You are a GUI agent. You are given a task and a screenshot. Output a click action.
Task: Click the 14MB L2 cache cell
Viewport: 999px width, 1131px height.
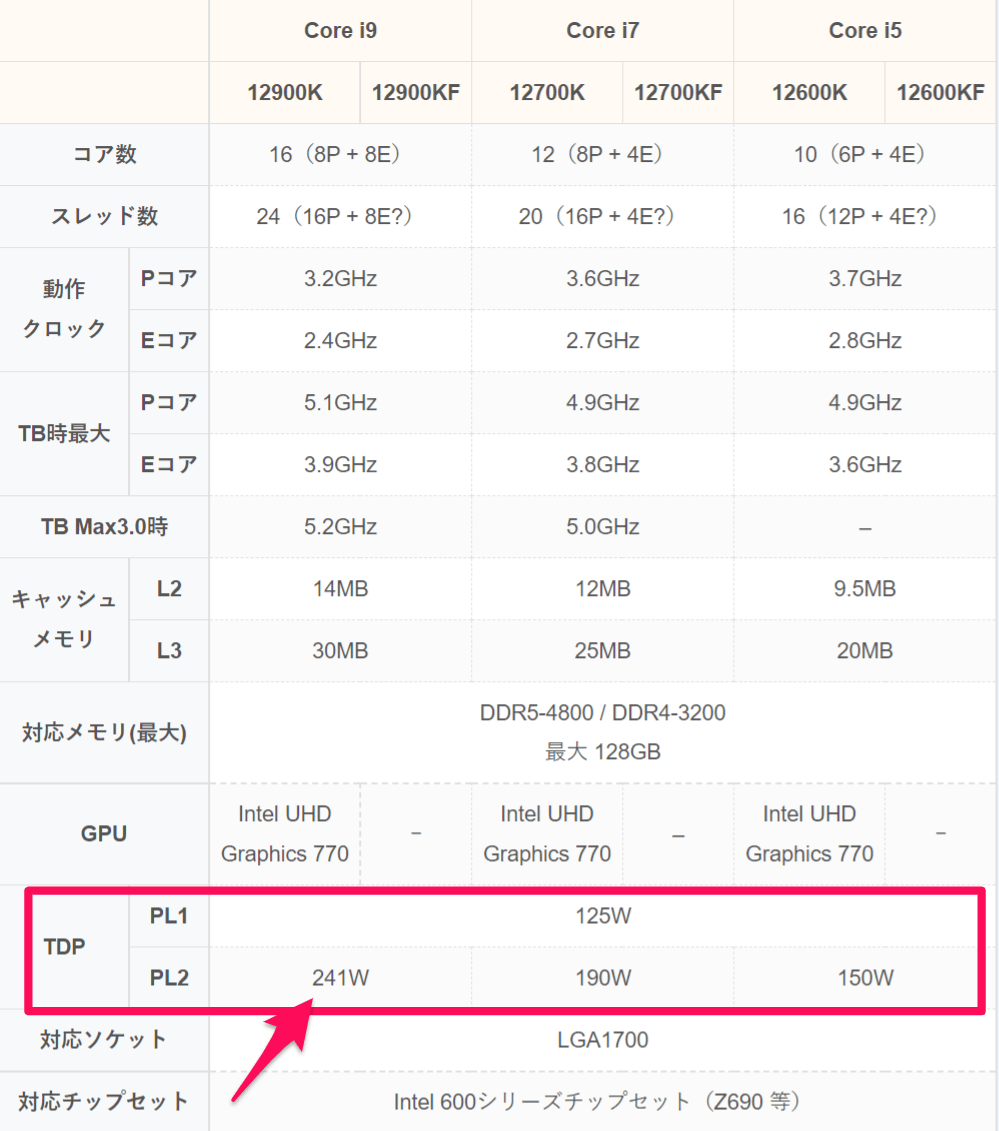tap(340, 589)
